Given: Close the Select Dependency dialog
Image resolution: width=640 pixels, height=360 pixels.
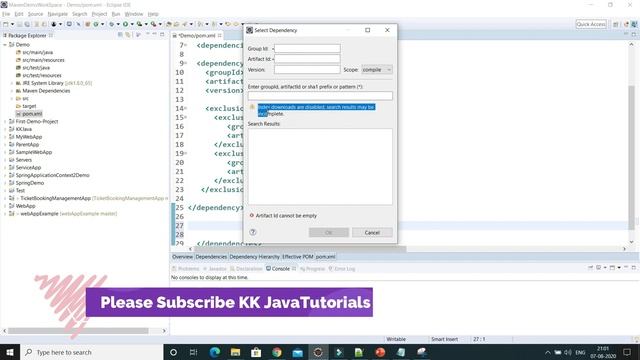Looking at the screenshot, I should click(387, 30).
